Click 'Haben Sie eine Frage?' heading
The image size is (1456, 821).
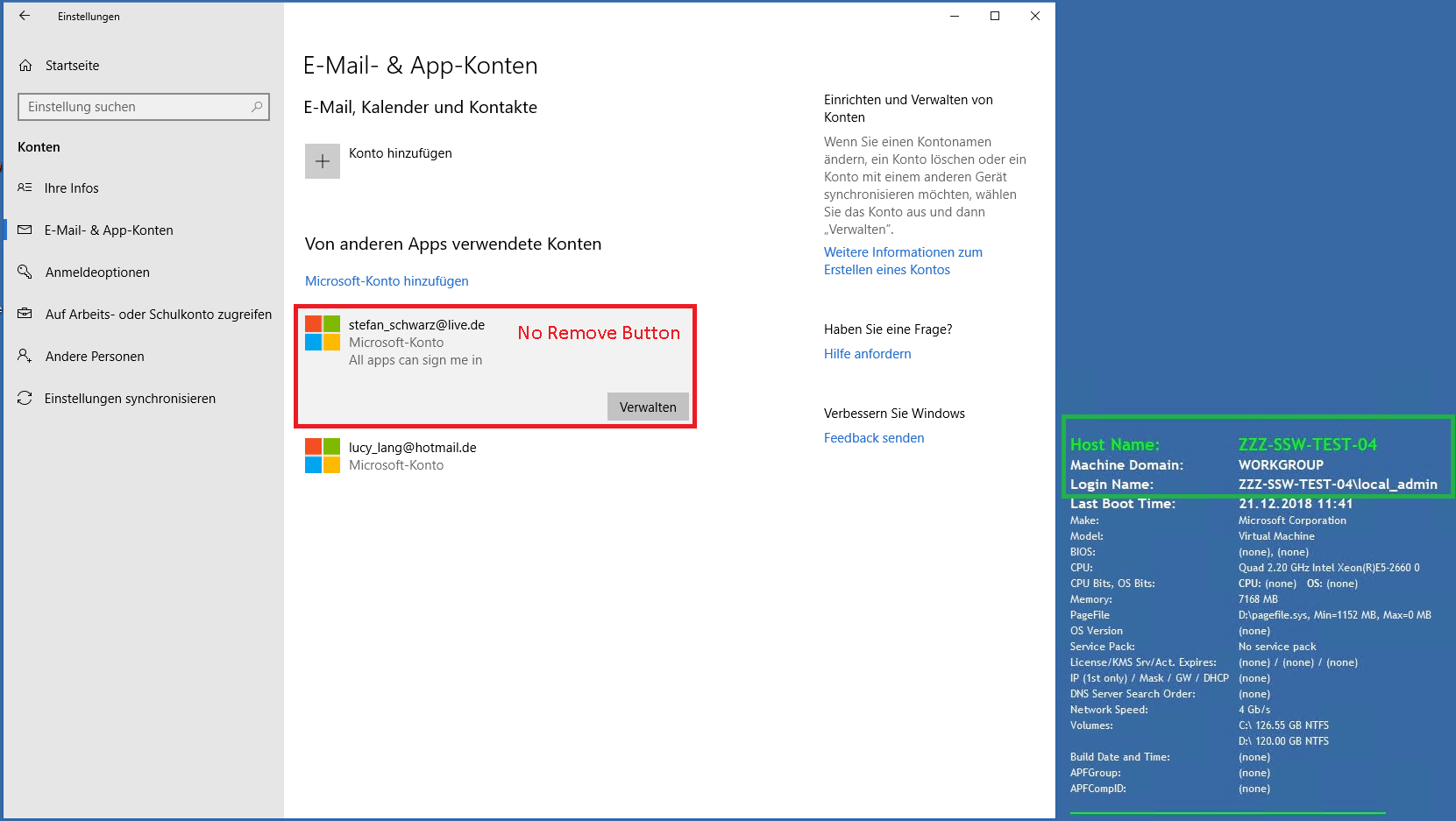[x=888, y=329]
